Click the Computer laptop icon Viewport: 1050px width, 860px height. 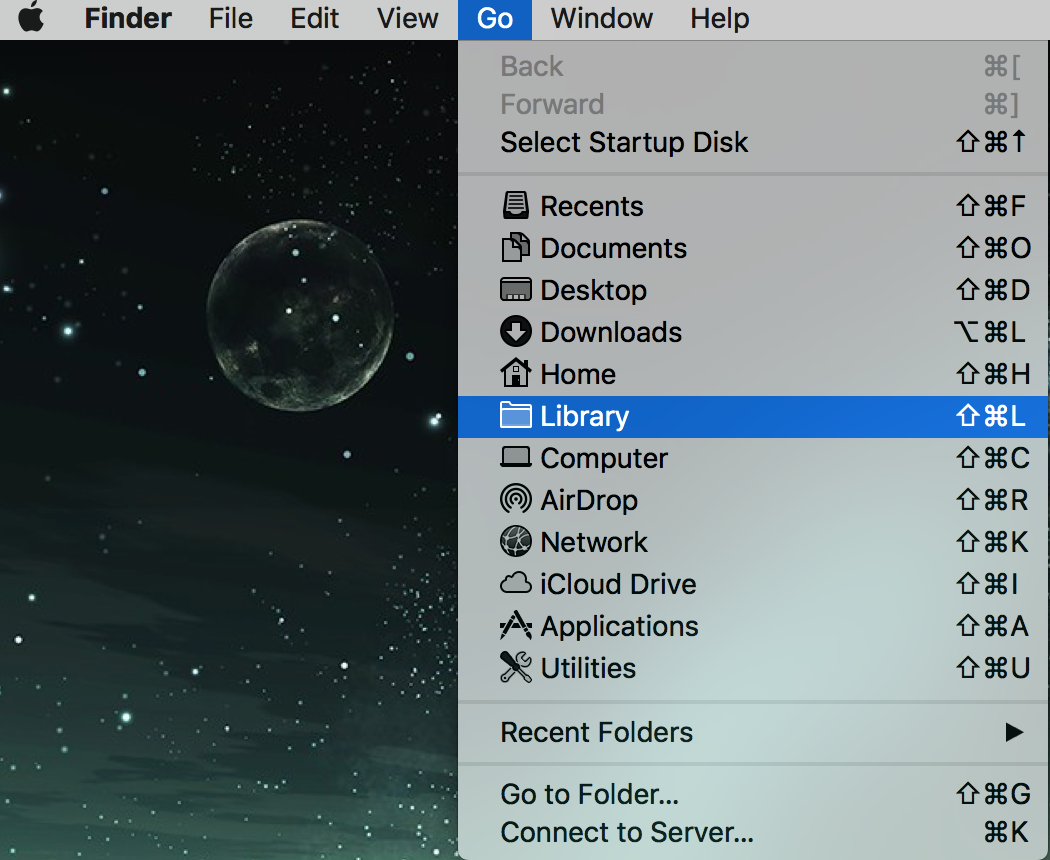click(516, 457)
